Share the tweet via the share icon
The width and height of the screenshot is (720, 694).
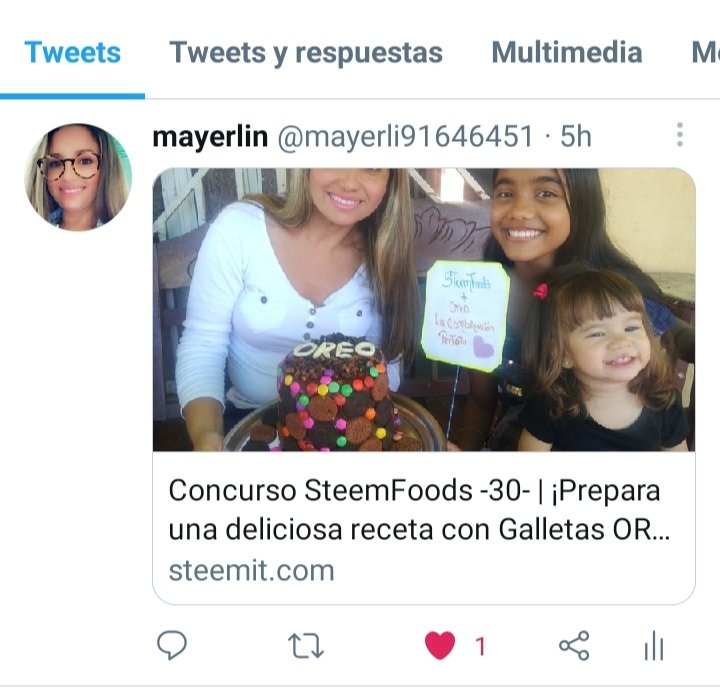click(x=574, y=645)
